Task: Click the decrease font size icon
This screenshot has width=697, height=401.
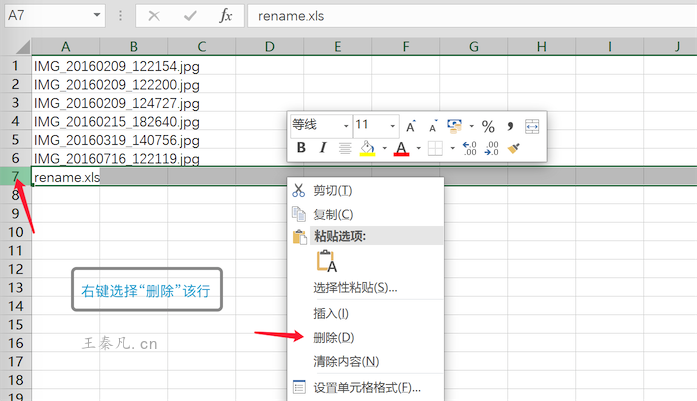Action: pyautogui.click(x=432, y=125)
